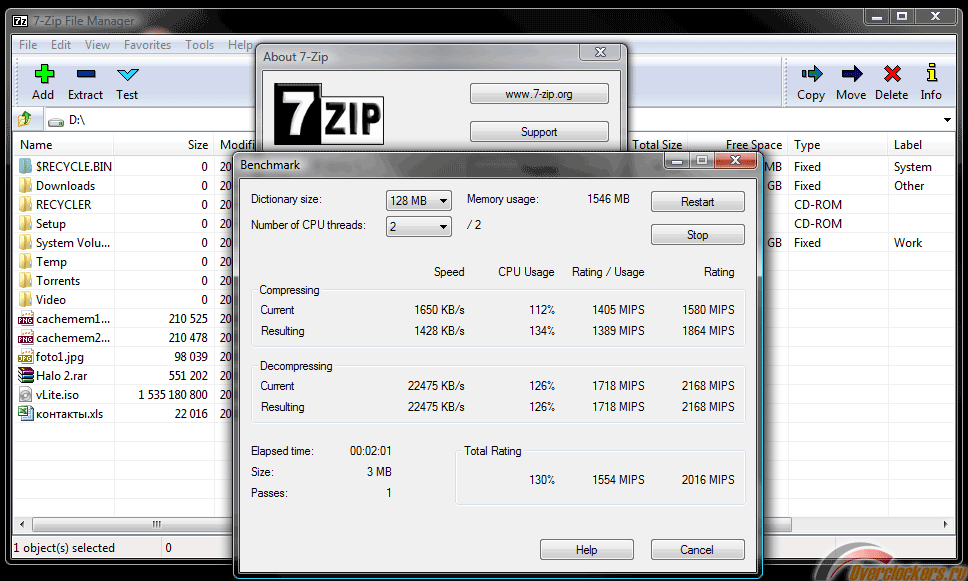This screenshot has width=968, height=581.
Task: Click the Video folder icon
Action: (x=25, y=299)
